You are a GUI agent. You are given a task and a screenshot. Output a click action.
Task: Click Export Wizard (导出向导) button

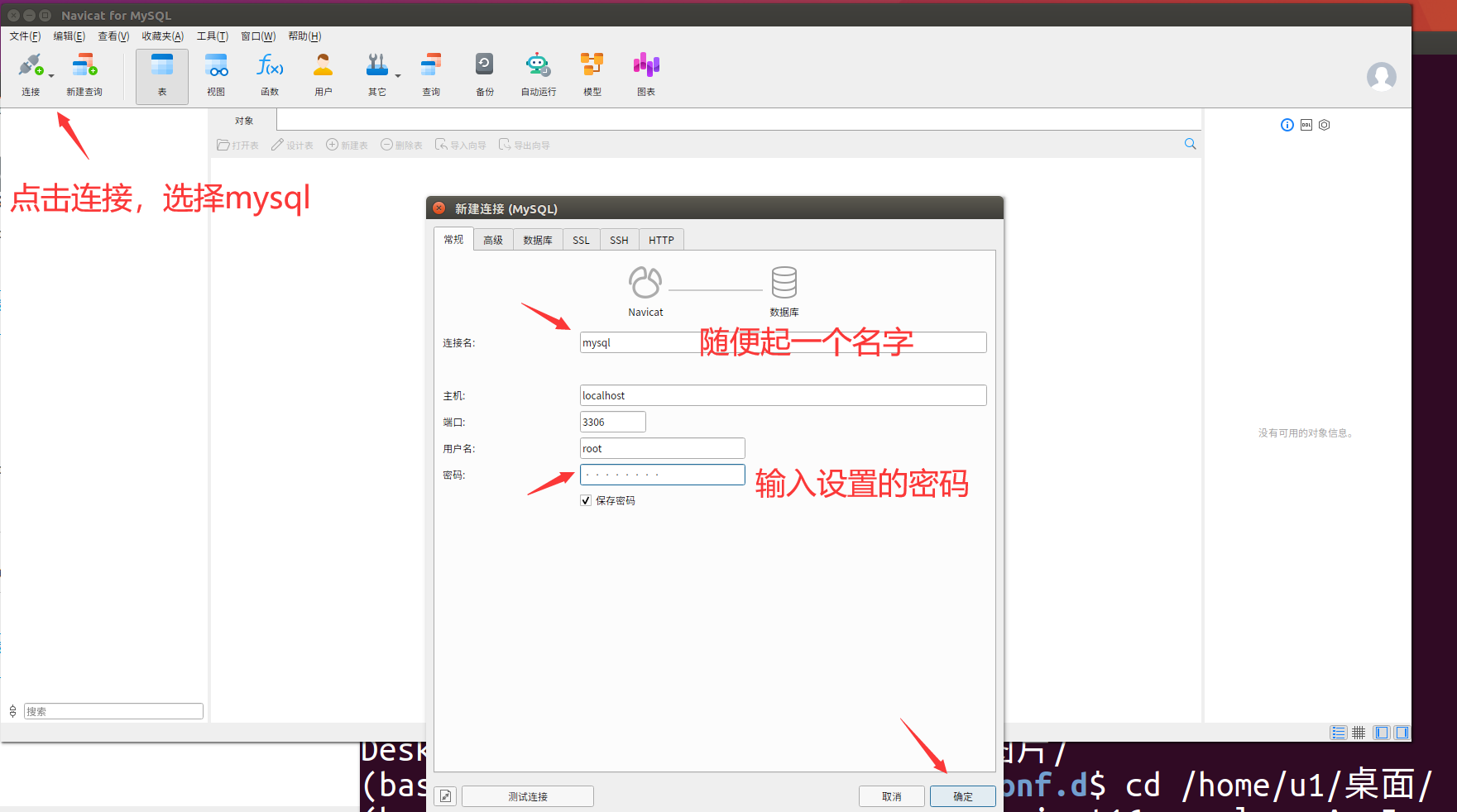(525, 145)
